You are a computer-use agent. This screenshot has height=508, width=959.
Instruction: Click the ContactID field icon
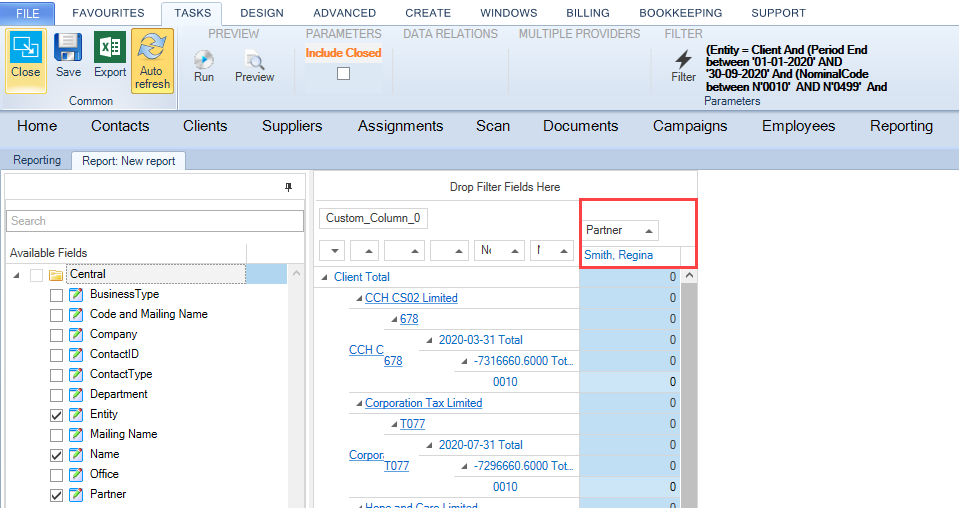click(x=76, y=355)
